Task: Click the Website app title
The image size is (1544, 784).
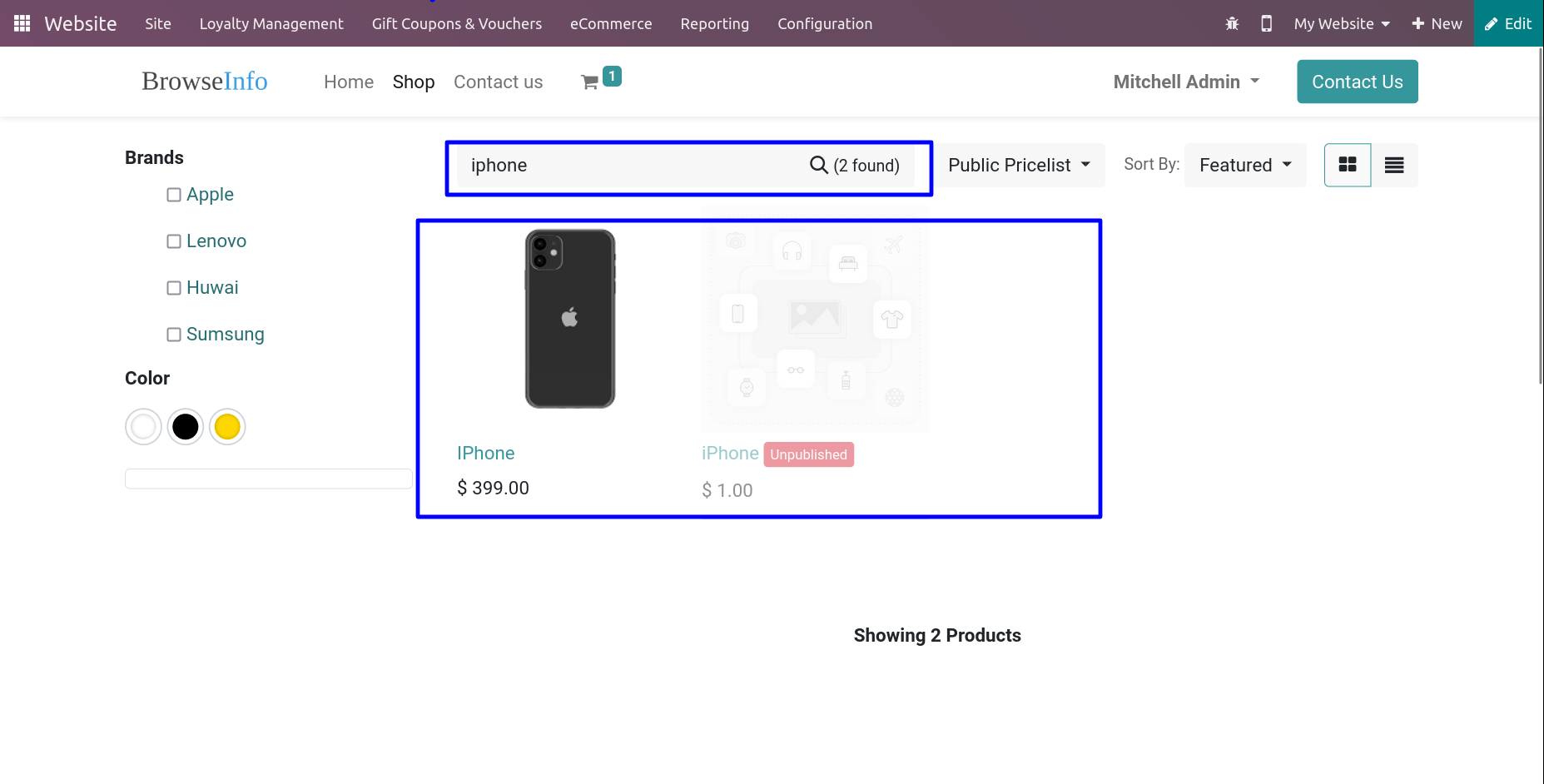Action: (81, 23)
